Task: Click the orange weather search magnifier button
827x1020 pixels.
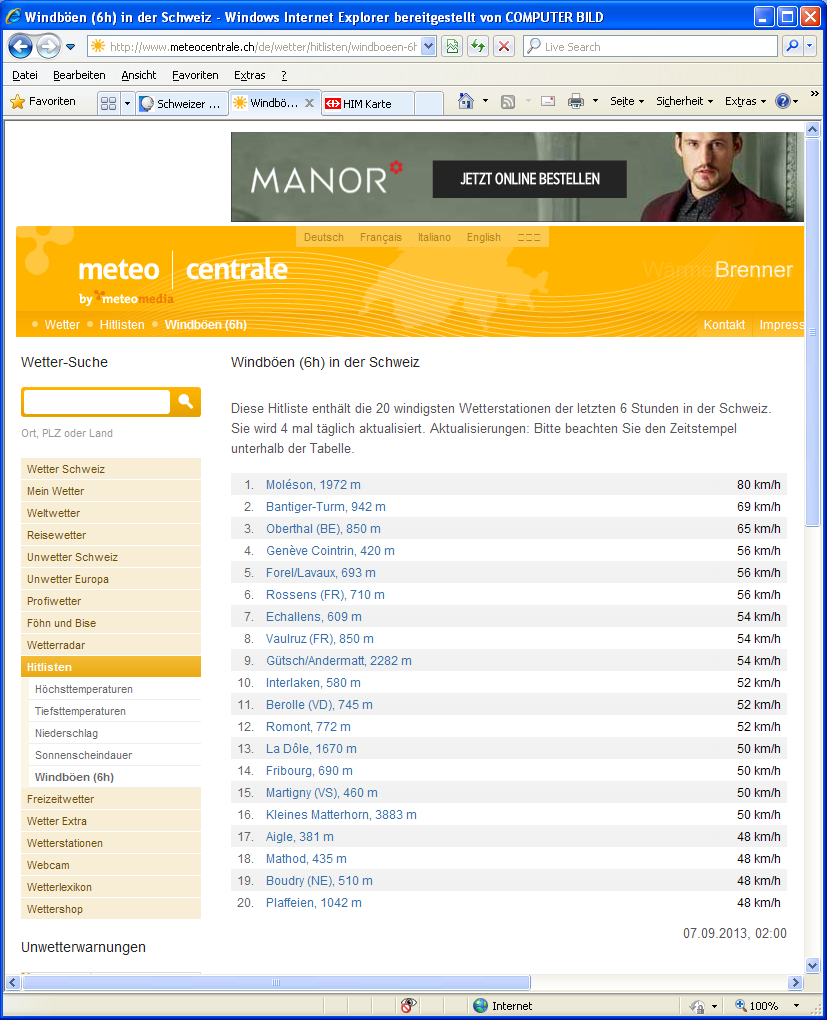Action: click(x=185, y=402)
